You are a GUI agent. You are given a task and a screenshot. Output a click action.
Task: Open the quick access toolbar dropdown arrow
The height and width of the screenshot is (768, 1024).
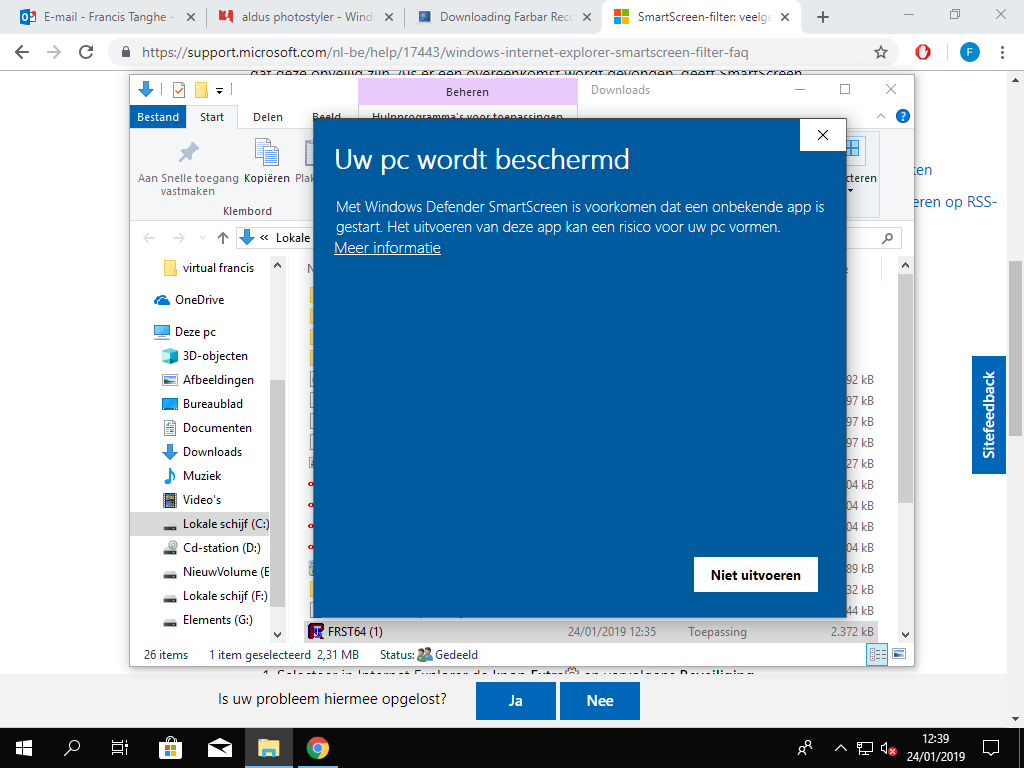tap(219, 90)
